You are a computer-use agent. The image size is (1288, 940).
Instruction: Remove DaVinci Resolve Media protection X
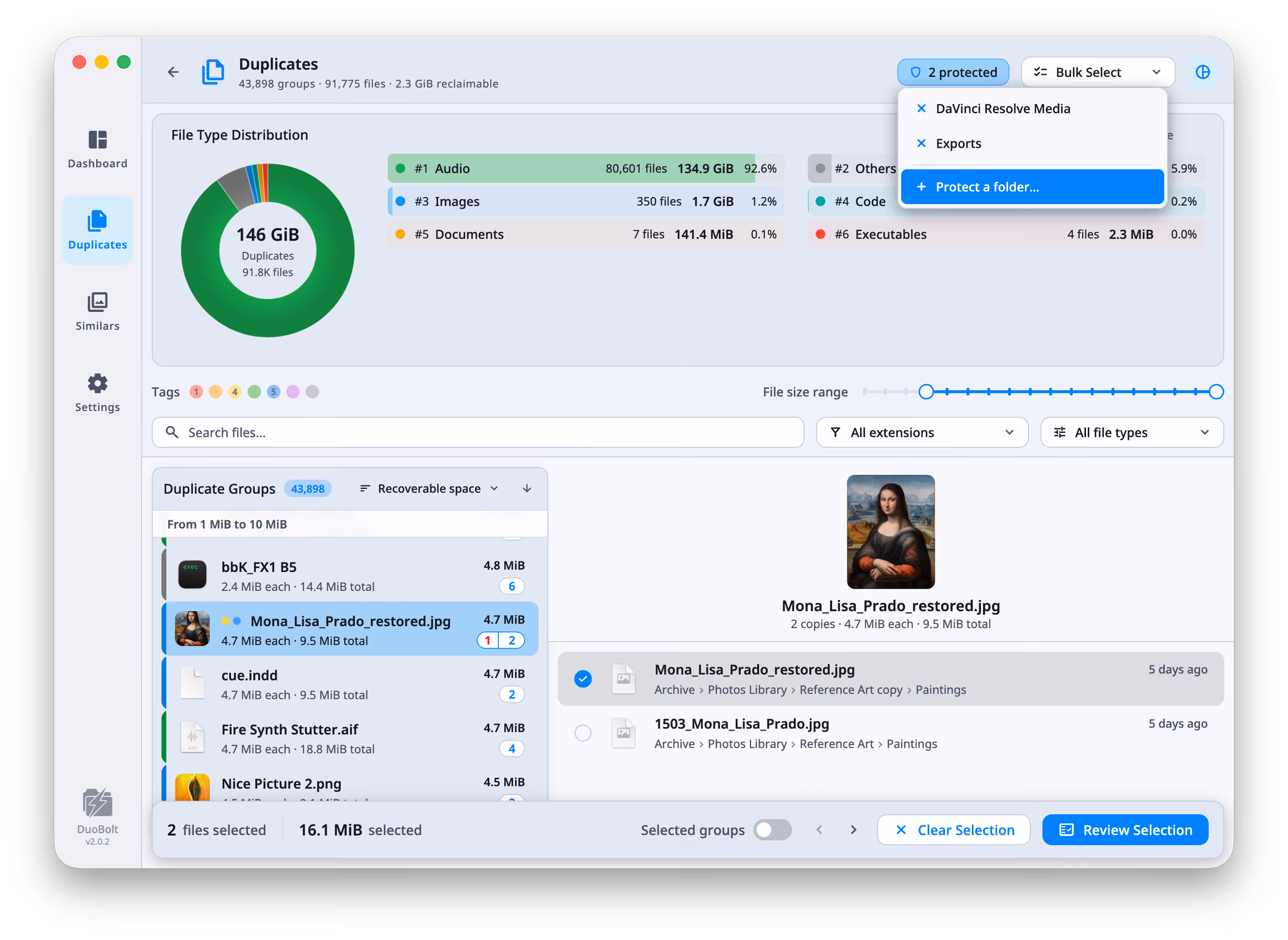[x=922, y=108]
